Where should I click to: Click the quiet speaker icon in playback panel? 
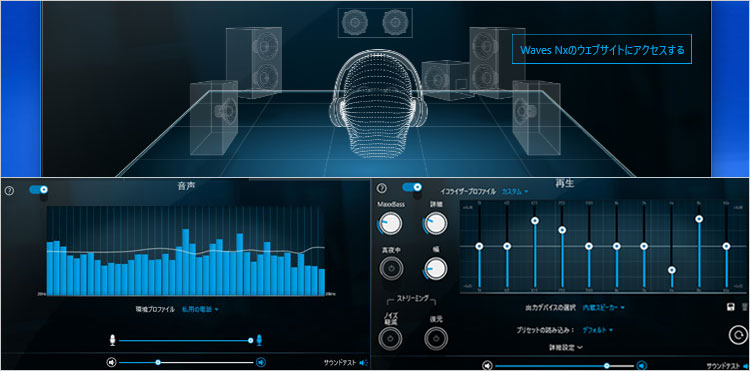[x=487, y=365]
